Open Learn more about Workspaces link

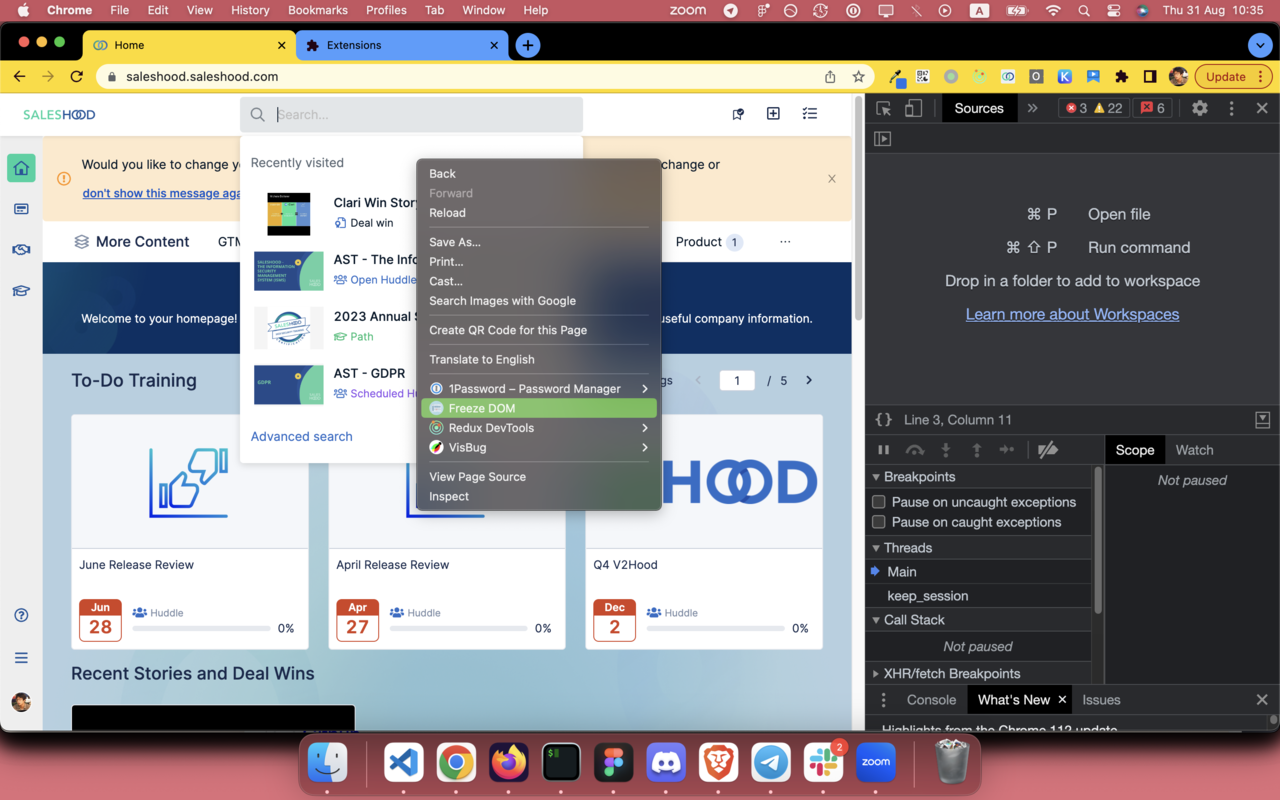[1072, 314]
